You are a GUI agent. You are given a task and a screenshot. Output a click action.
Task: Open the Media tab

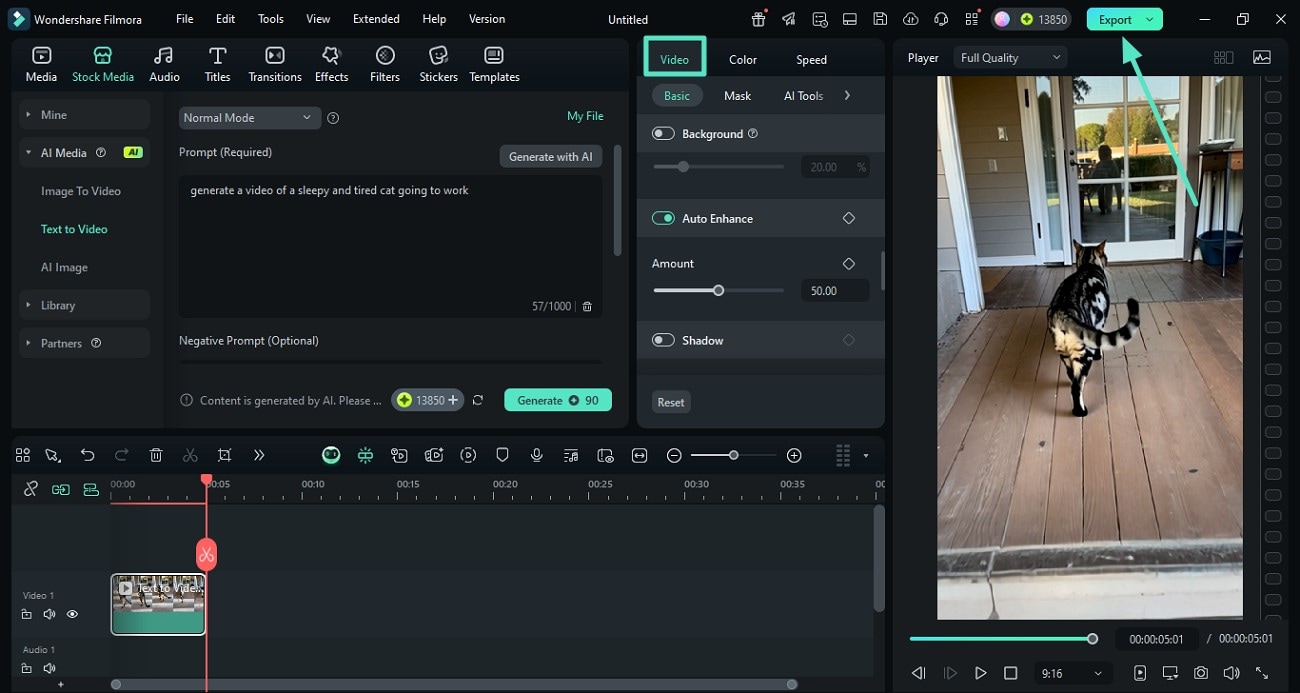(41, 64)
